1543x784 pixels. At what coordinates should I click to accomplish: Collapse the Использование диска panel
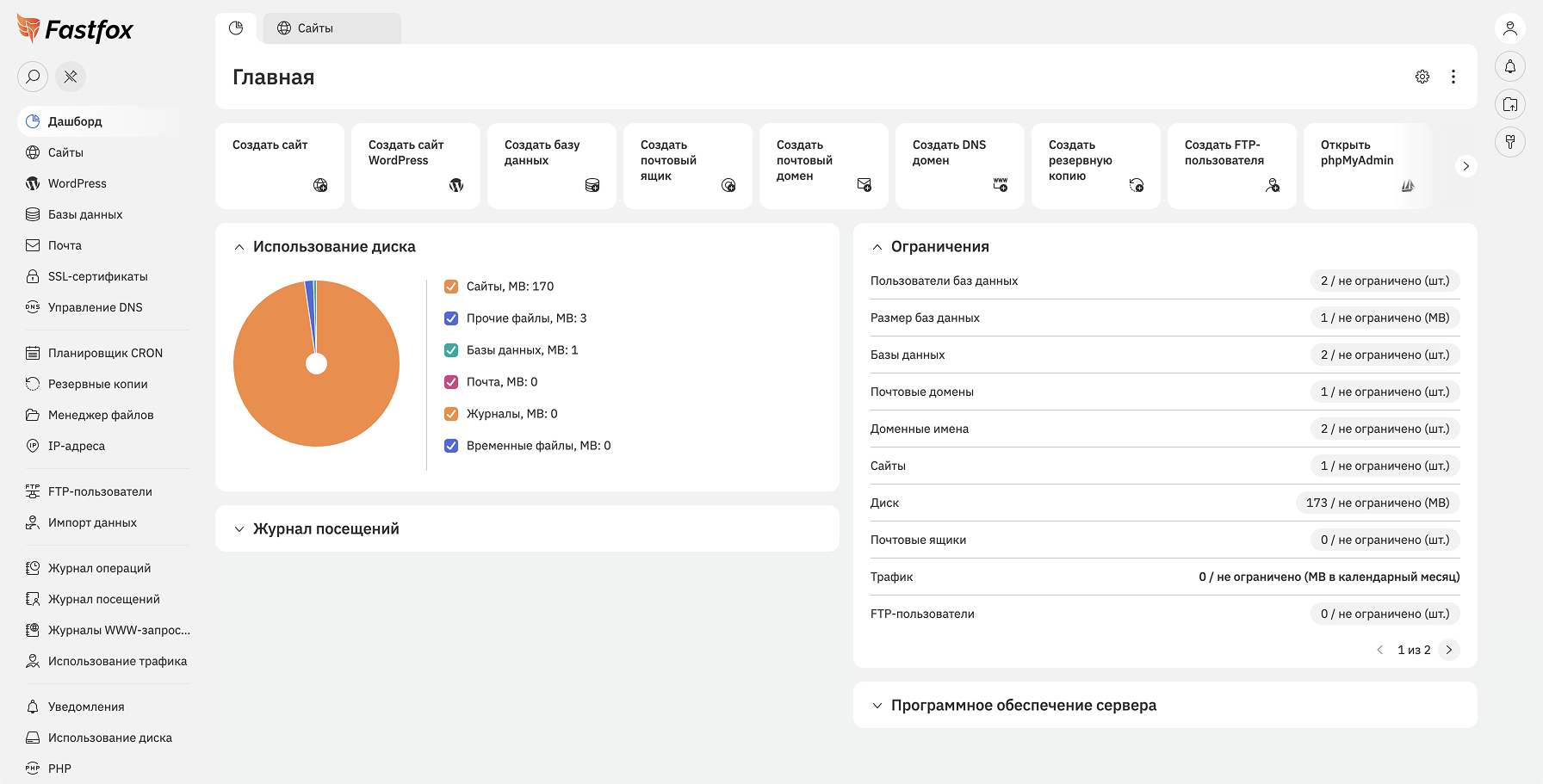tap(239, 247)
